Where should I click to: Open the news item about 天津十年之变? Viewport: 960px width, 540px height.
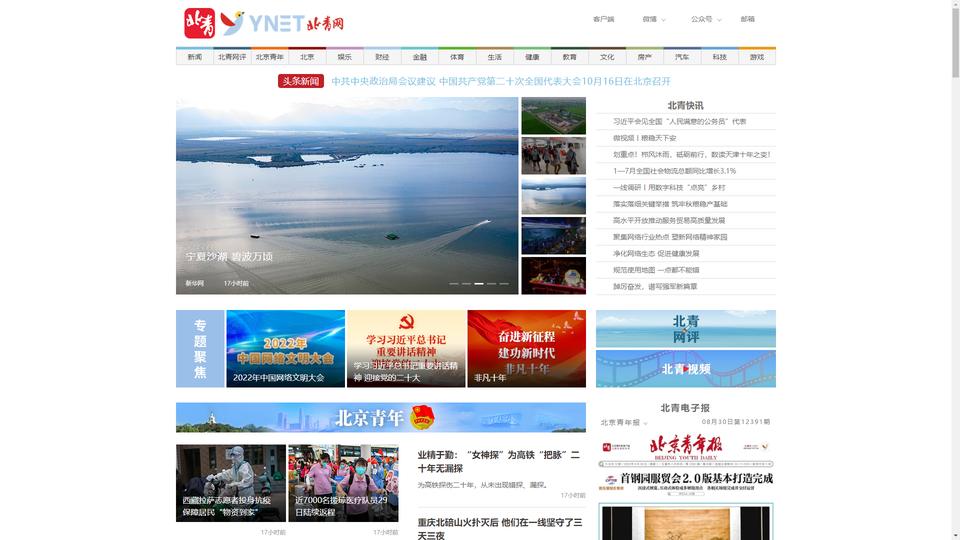692,155
